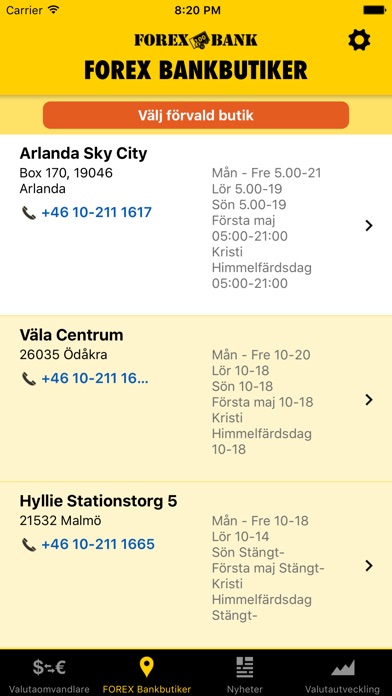Tap the currency converter icon in the bottom bar

click(49, 667)
